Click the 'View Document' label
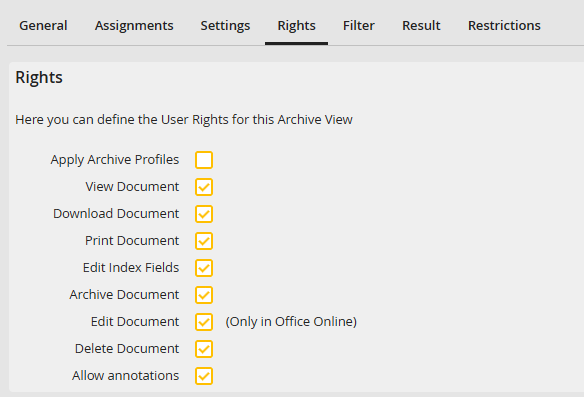Screen dimensions: 584x397 pos(132,187)
